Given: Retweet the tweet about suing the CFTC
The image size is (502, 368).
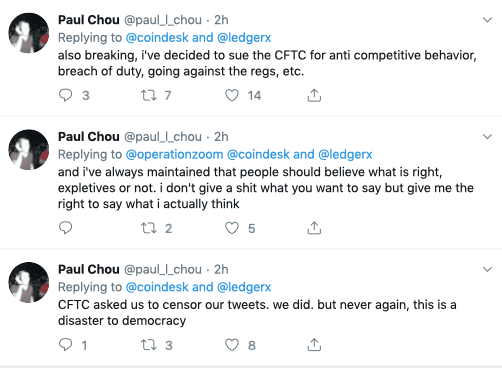Looking at the screenshot, I should [x=148, y=95].
